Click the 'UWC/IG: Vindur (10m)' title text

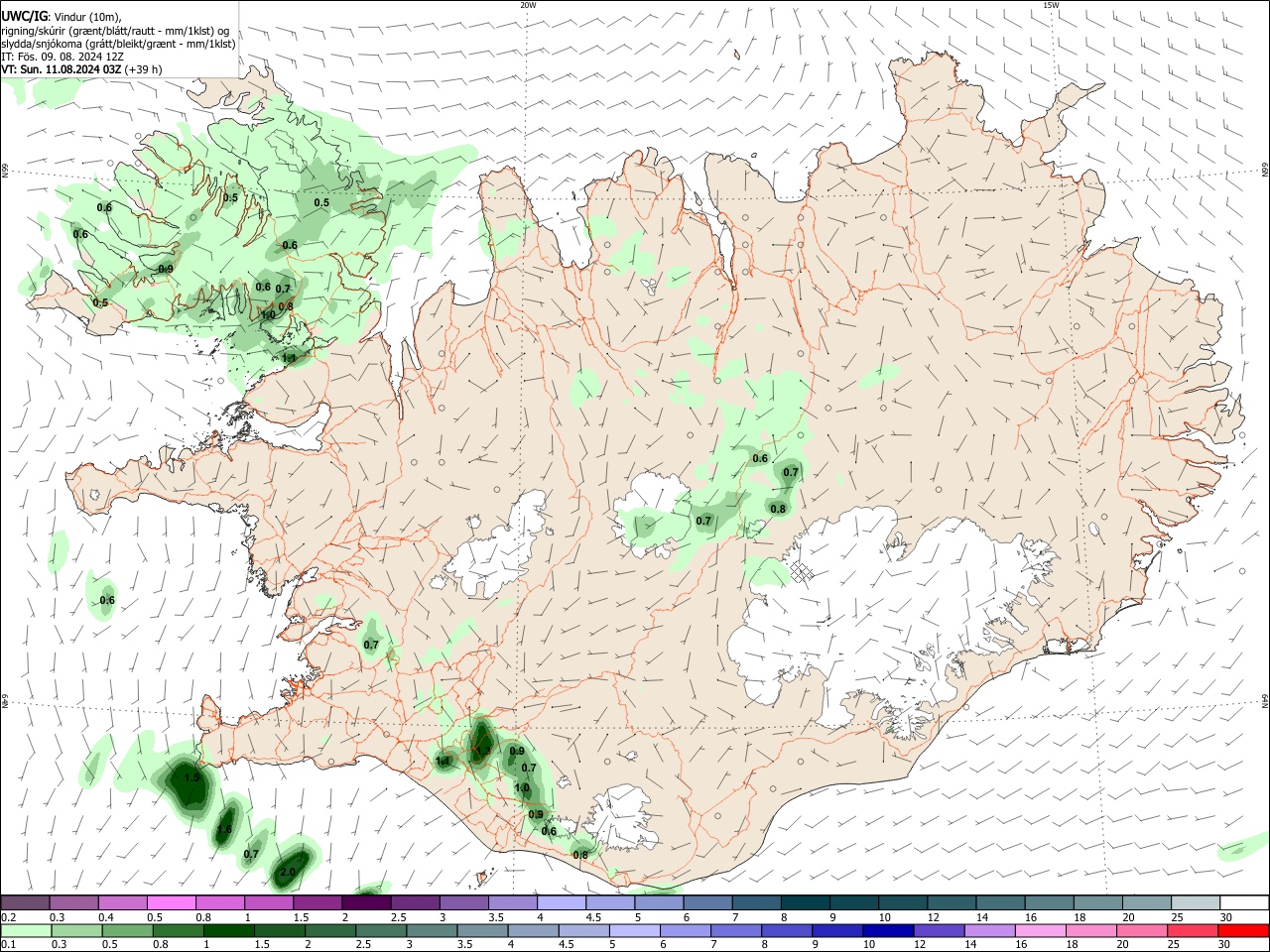coord(62,17)
